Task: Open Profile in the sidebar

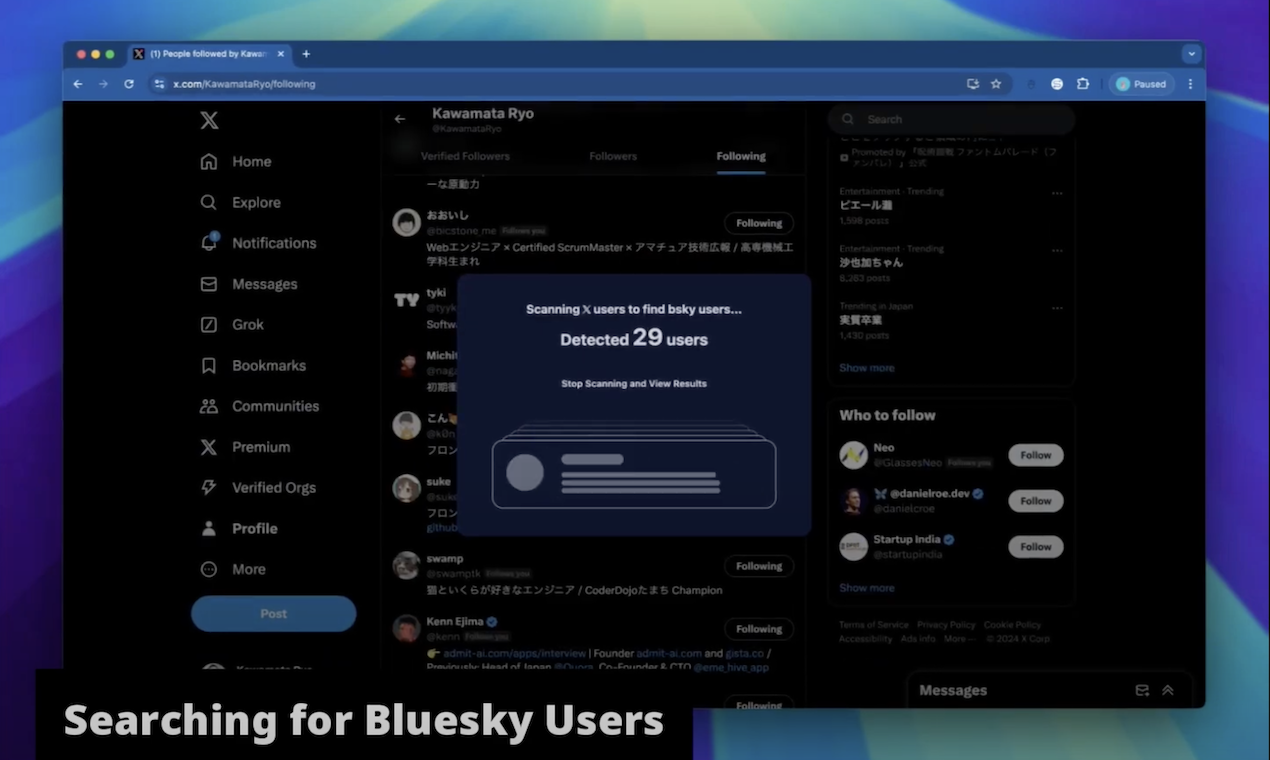Action: point(239,528)
